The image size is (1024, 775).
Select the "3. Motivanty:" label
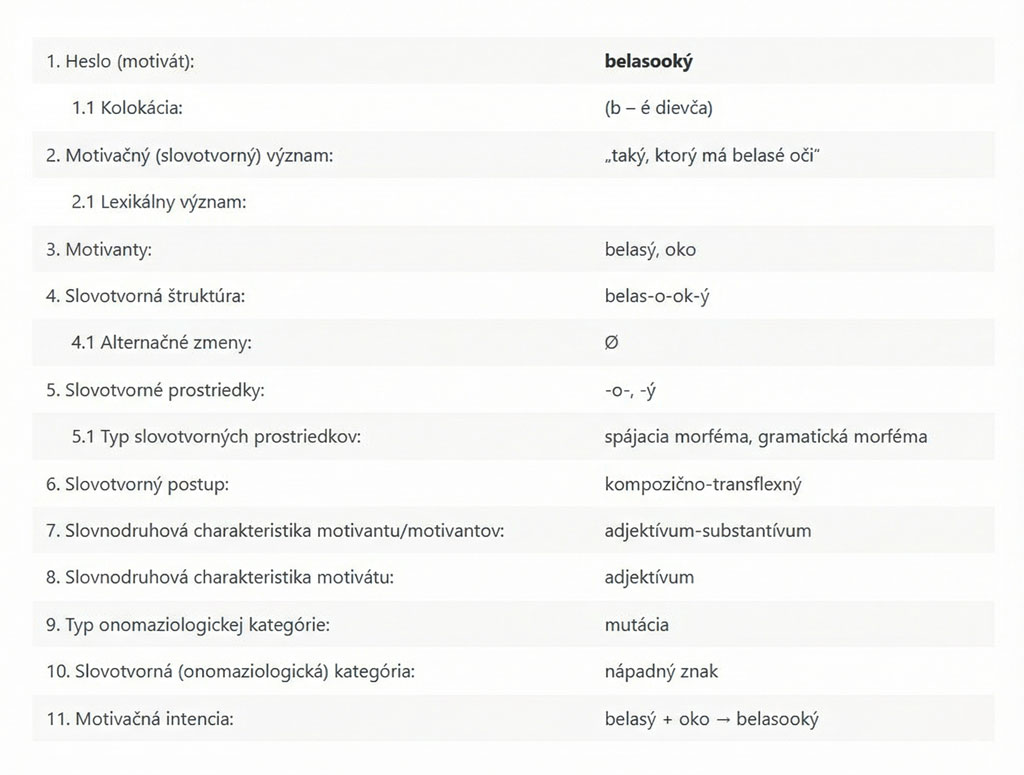coord(98,249)
